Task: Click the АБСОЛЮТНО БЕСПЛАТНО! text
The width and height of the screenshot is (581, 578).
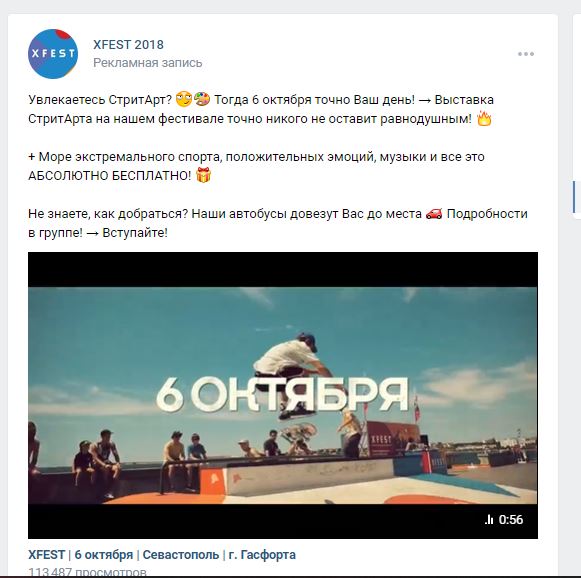Action: [110, 176]
